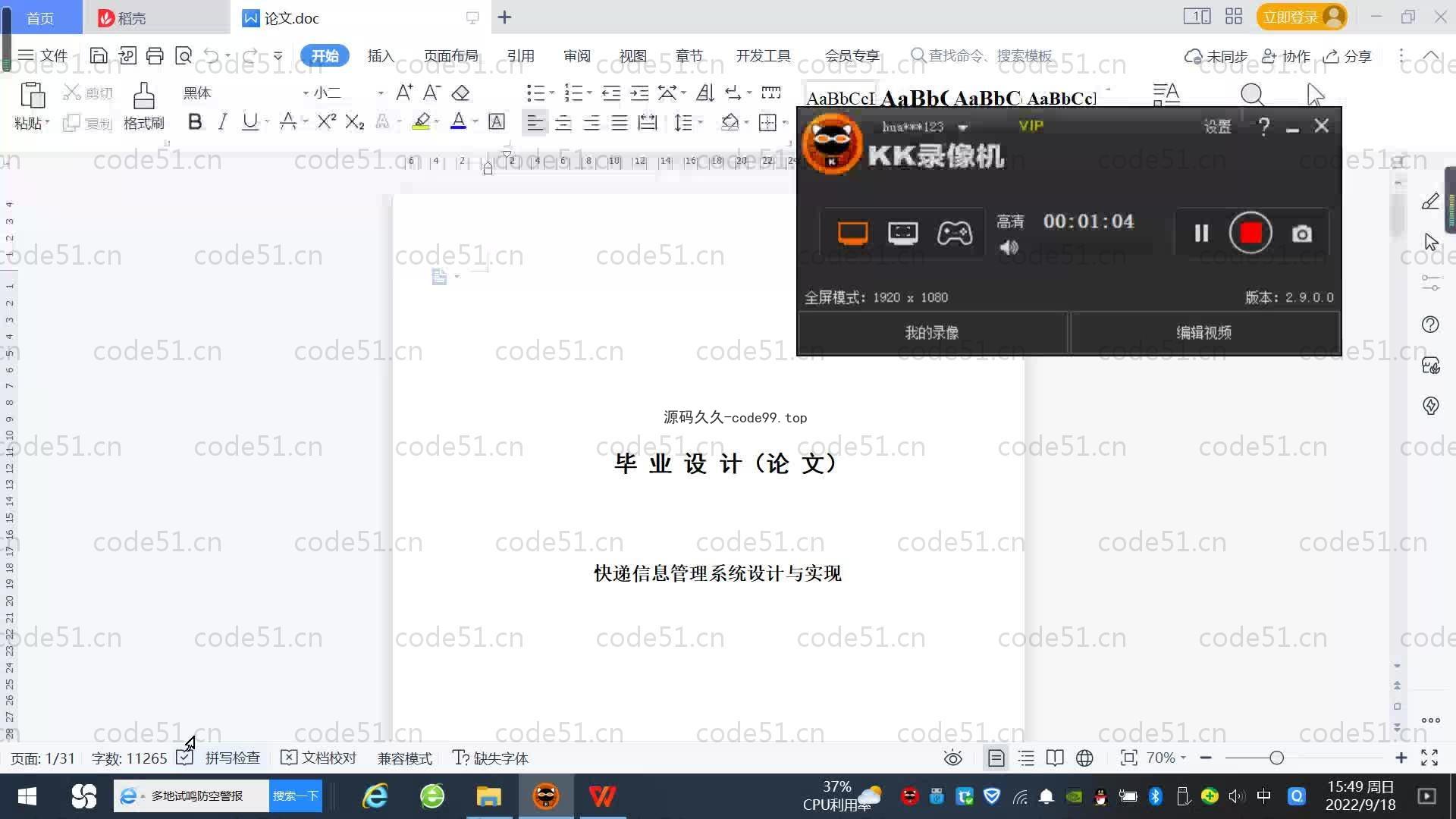
Task: Stop the KK recording with red button
Action: click(x=1250, y=233)
